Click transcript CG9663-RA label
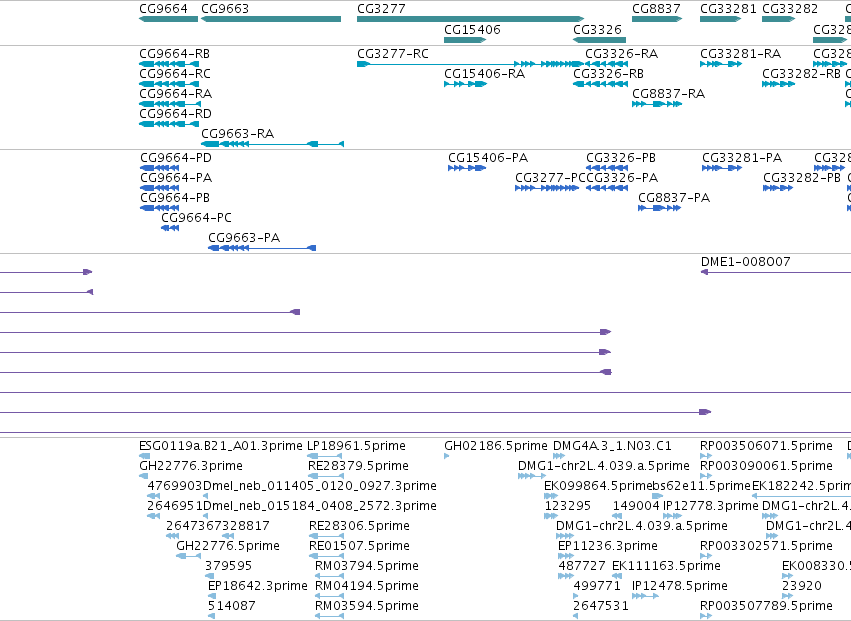Screen dimensions: 851x621 tap(237, 134)
